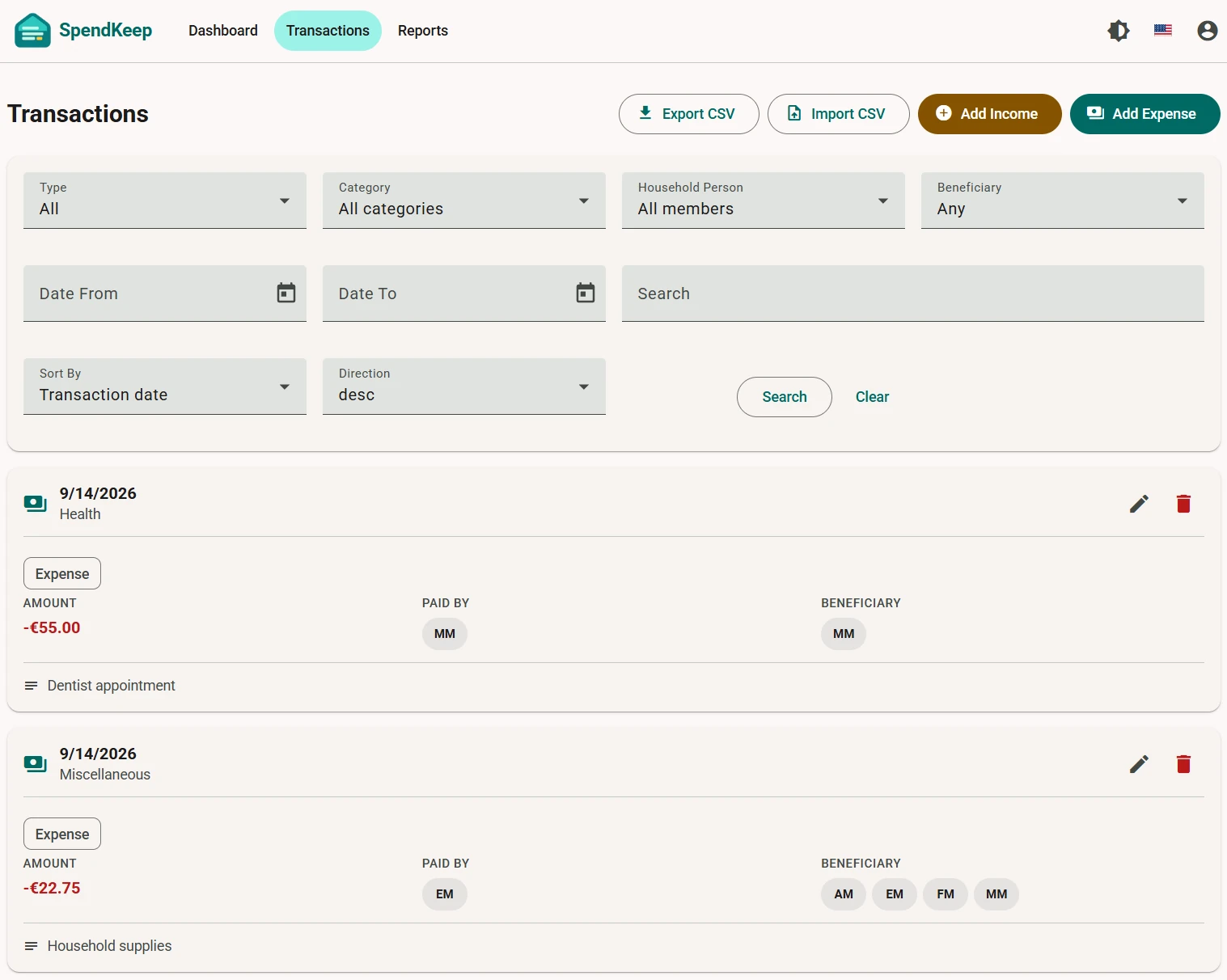This screenshot has width=1227, height=980.
Task: Open the user account menu
Action: 1208,31
